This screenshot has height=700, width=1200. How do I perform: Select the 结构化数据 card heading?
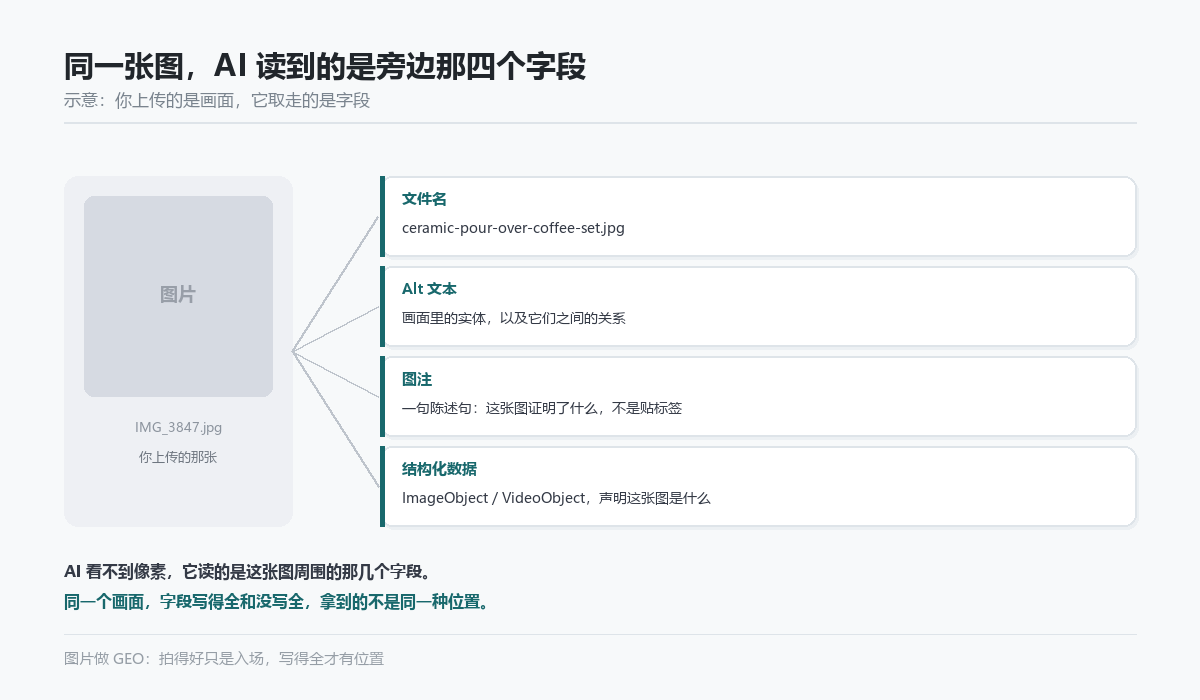tap(439, 469)
